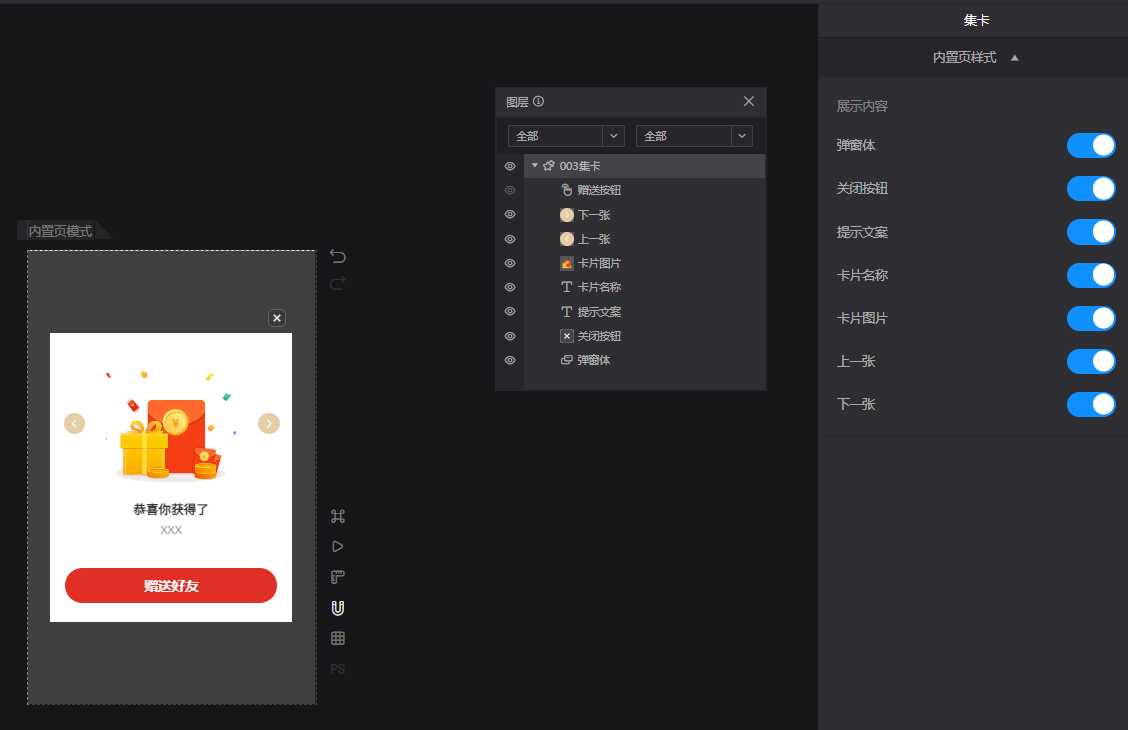Select the 内置页模式 tab
Viewport: 1128px width, 730px height.
(60, 231)
